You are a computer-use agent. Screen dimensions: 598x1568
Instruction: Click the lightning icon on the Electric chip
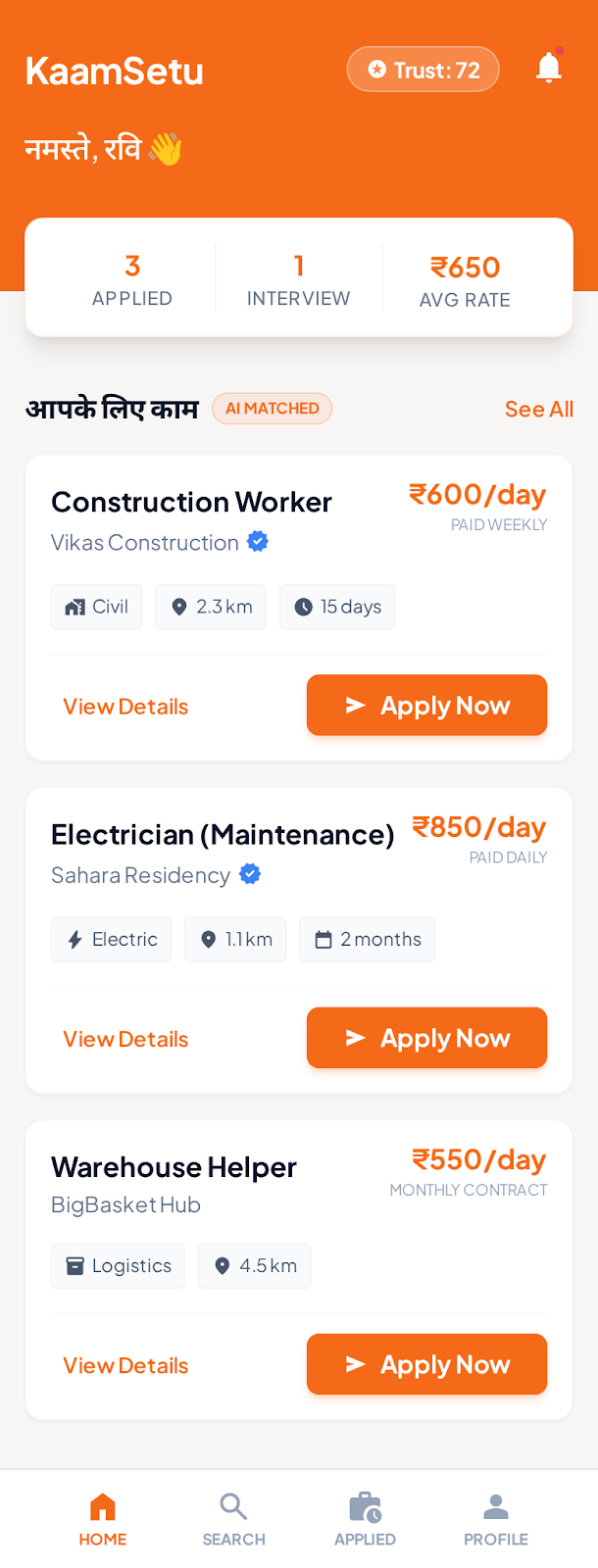point(77,939)
